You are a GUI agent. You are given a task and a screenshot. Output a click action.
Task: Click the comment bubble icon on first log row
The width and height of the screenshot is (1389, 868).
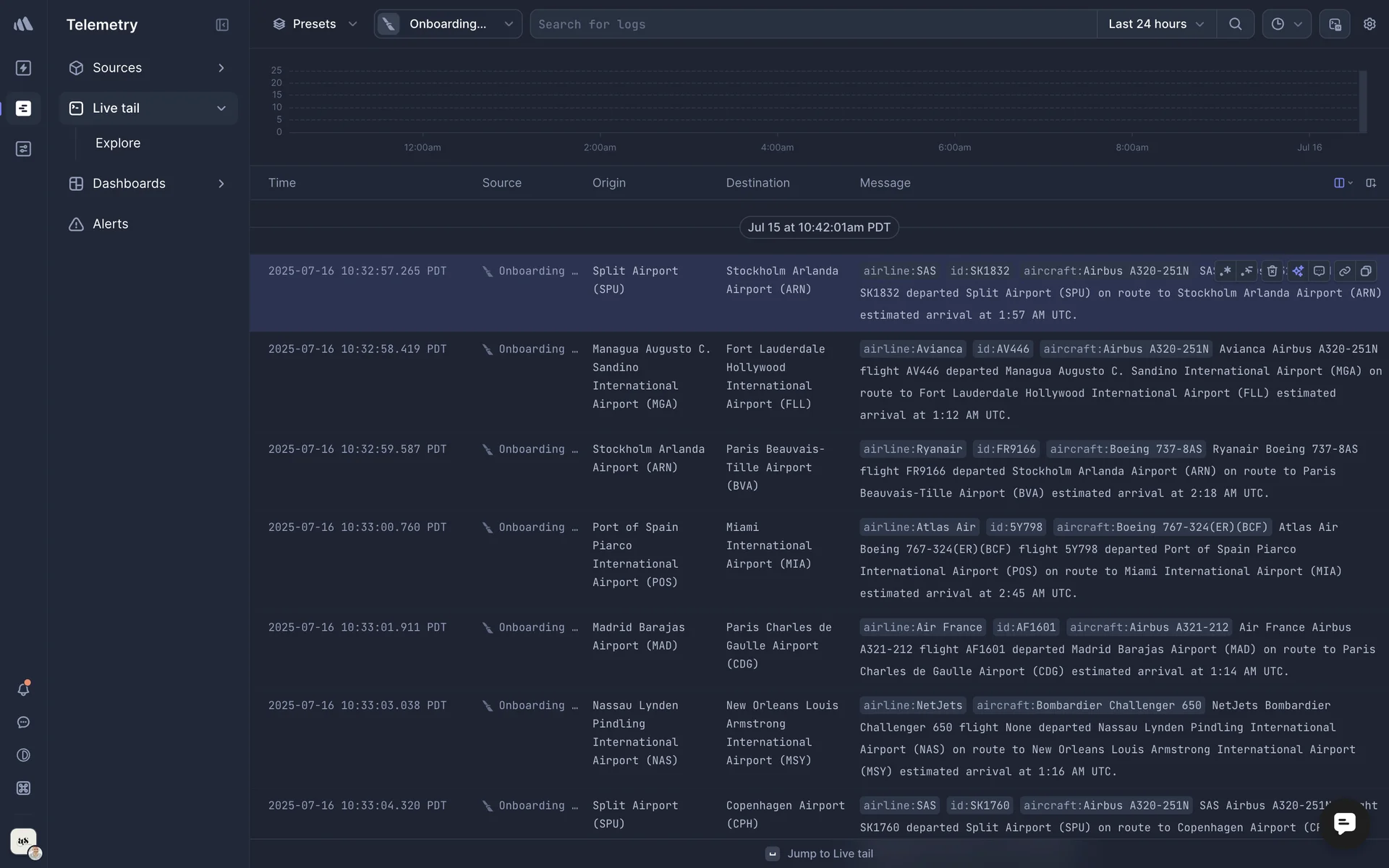pyautogui.click(x=1319, y=271)
